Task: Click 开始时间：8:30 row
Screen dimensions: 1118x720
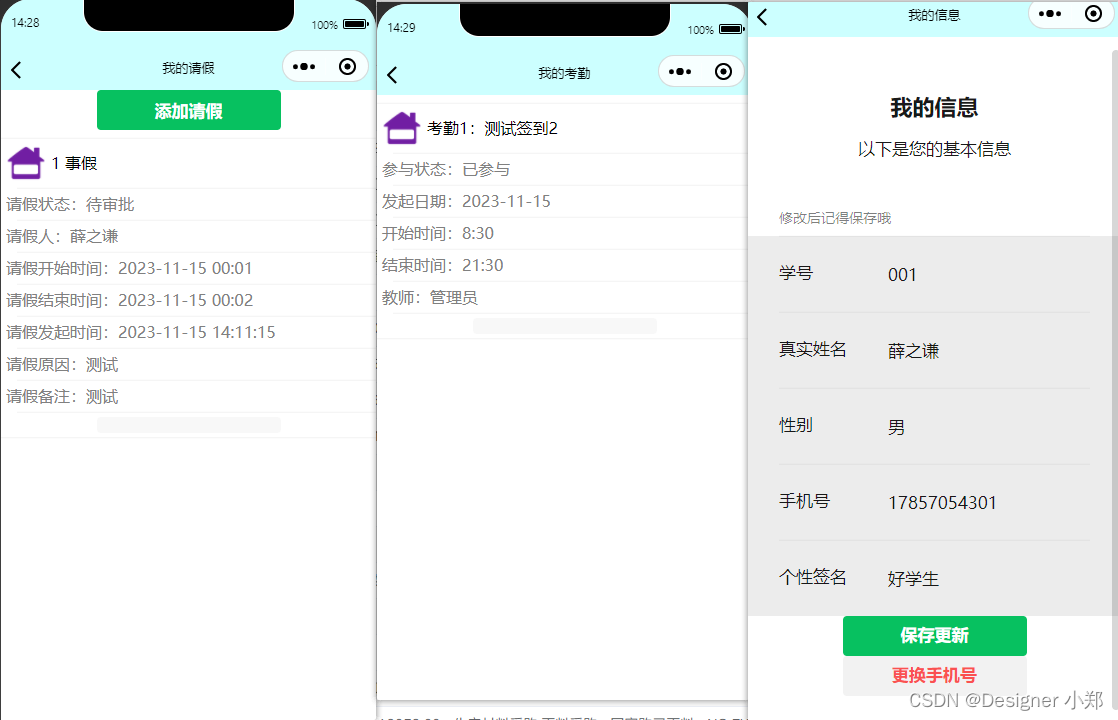Action: pos(562,234)
